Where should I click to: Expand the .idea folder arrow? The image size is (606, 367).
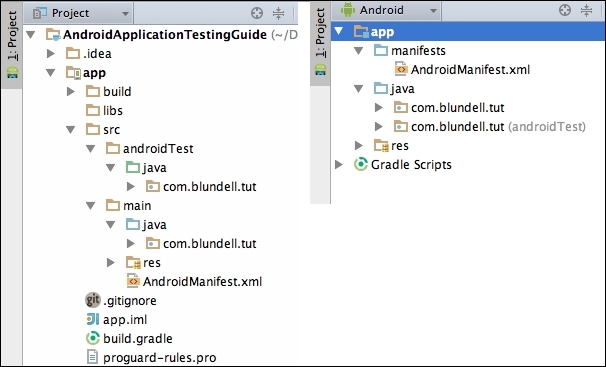(51, 53)
